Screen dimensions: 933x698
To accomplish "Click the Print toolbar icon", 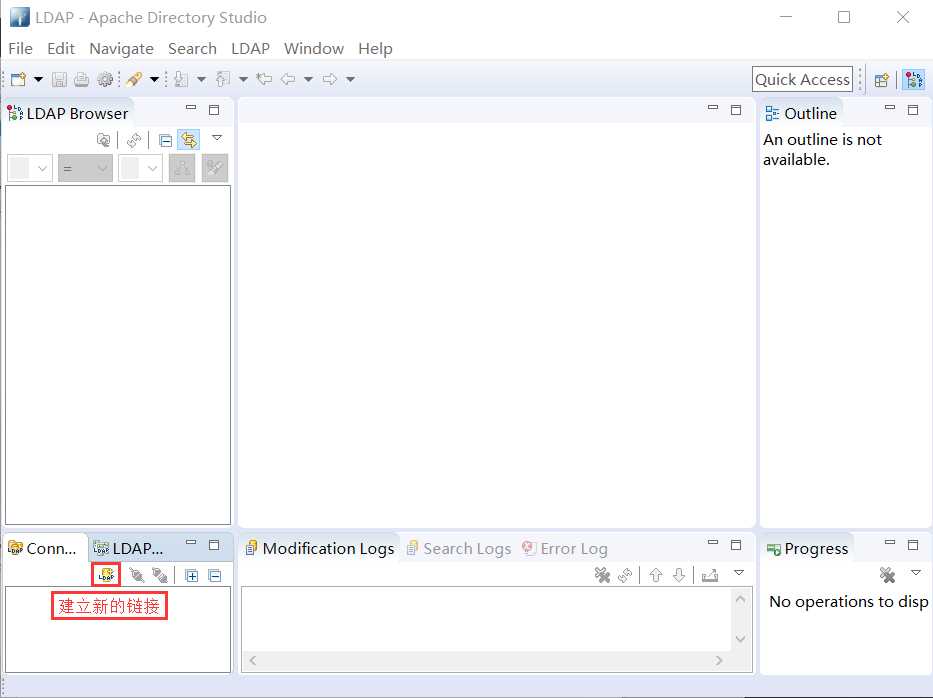I will pos(82,79).
